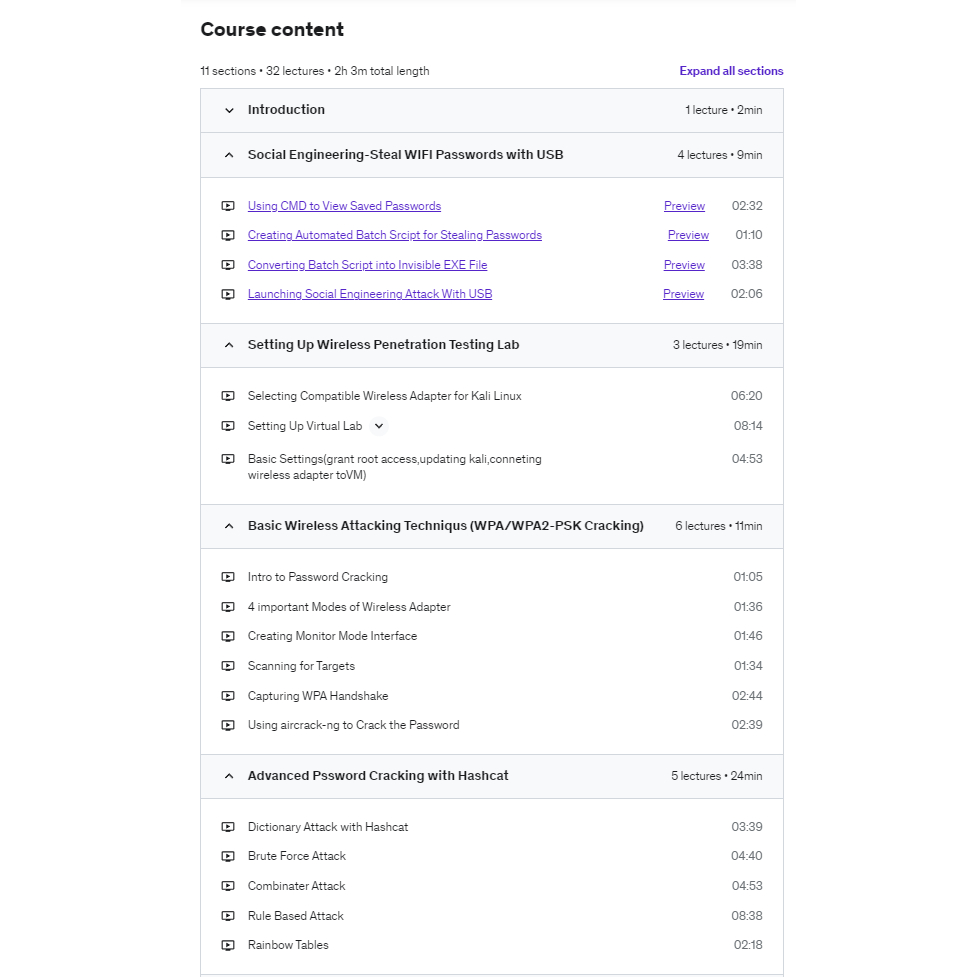The width and height of the screenshot is (977, 977).
Task: Open Launching Social Engineering Attack With USB
Action: click(x=369, y=294)
